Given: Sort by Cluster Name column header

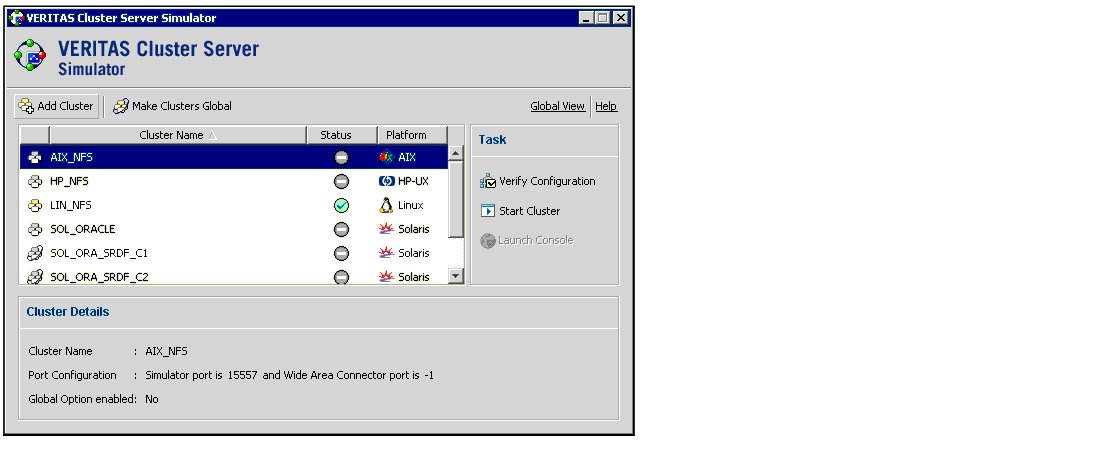Looking at the screenshot, I should click(177, 135).
